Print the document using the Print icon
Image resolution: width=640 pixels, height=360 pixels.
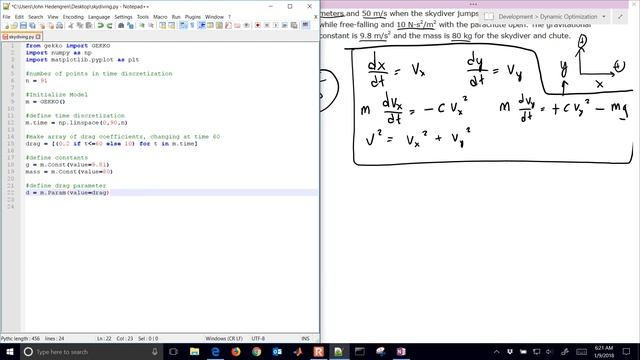tap(60, 25)
